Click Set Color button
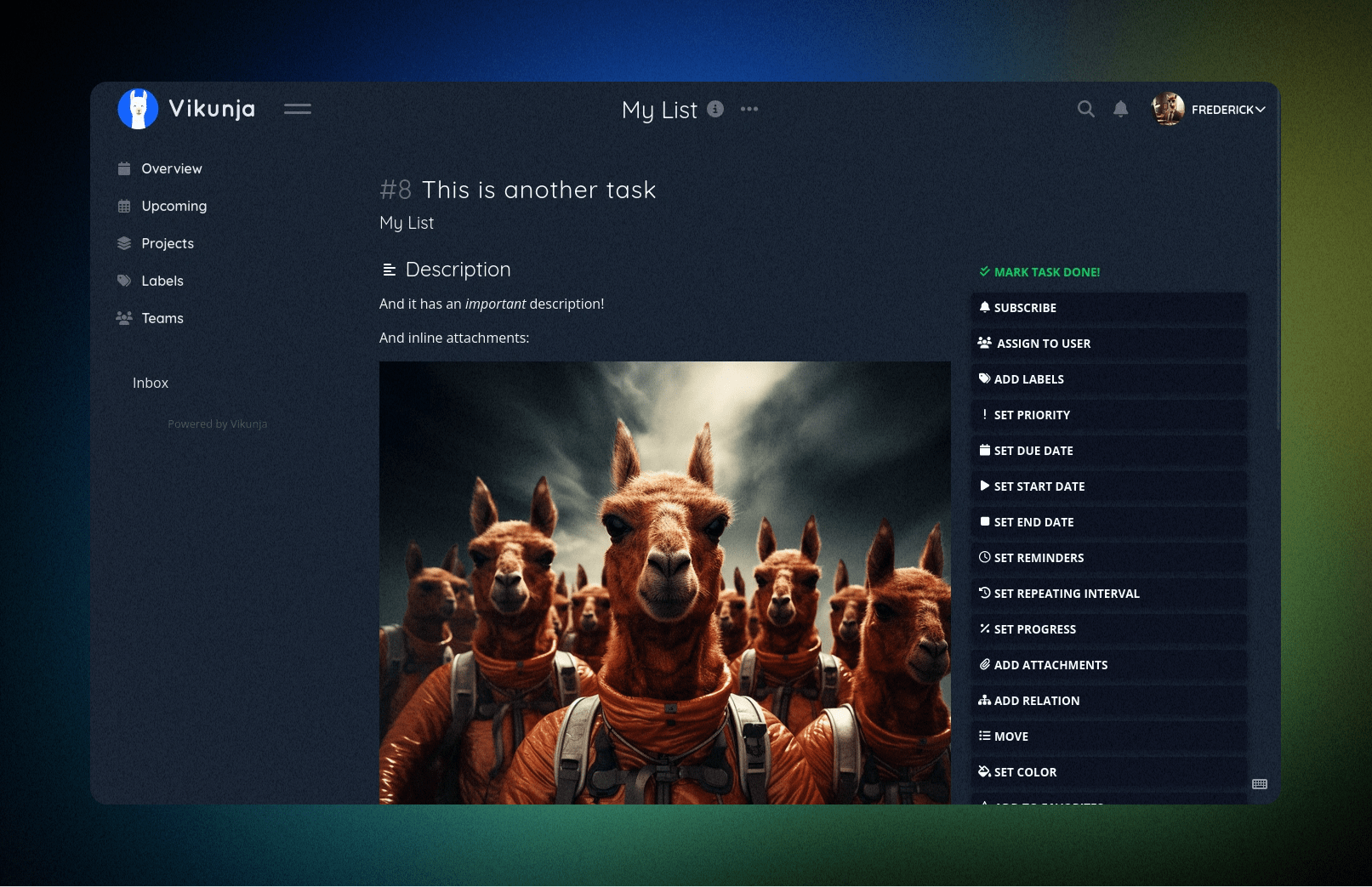This screenshot has height=887, width=1372. click(1109, 772)
